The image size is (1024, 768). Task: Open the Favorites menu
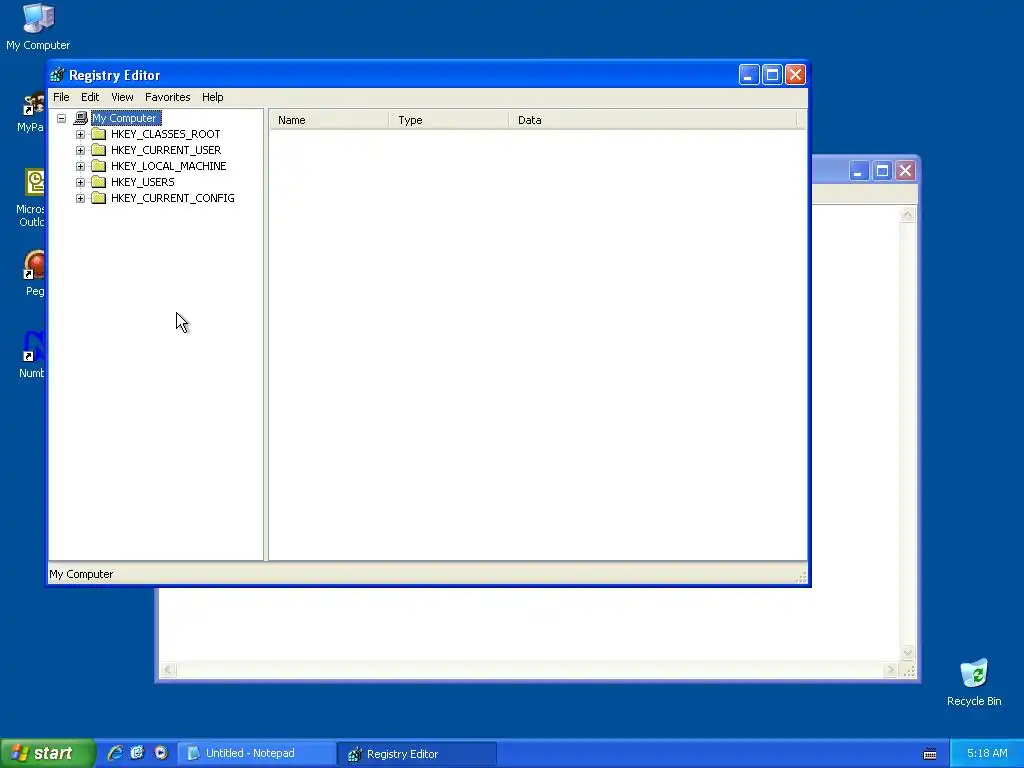[168, 97]
